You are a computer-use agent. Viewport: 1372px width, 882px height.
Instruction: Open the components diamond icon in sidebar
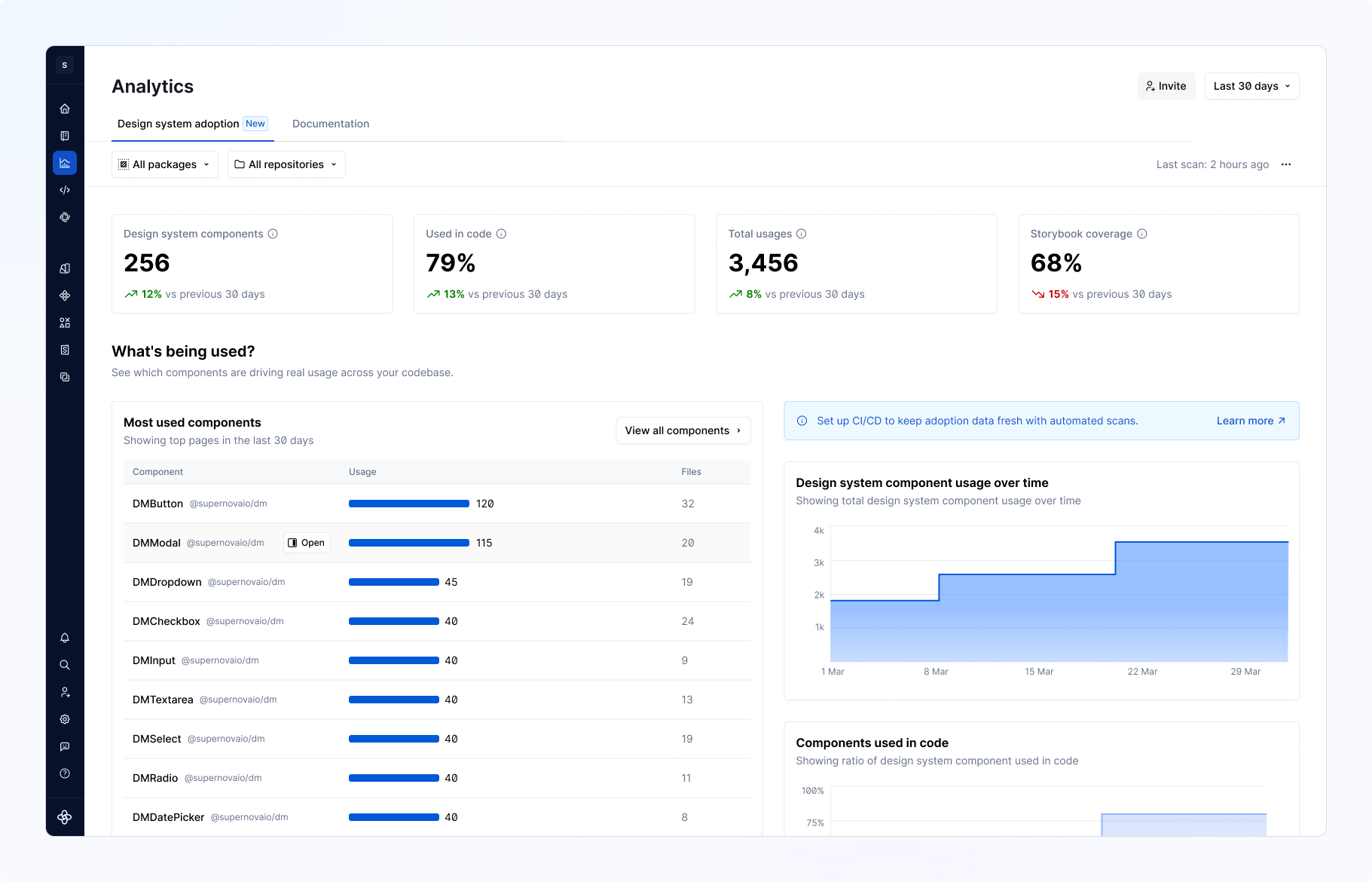(65, 296)
